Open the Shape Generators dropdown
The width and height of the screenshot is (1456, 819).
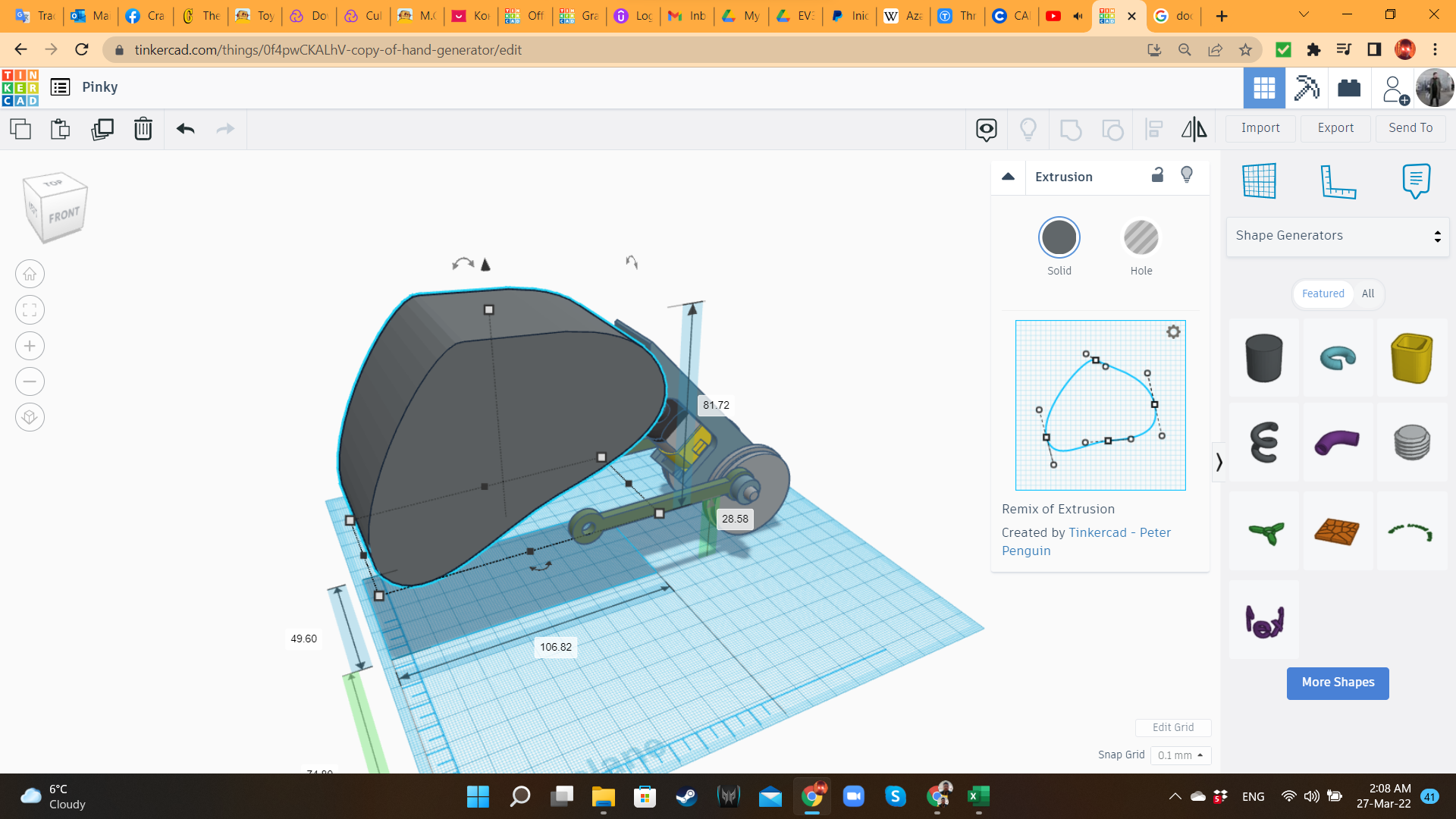pos(1337,236)
